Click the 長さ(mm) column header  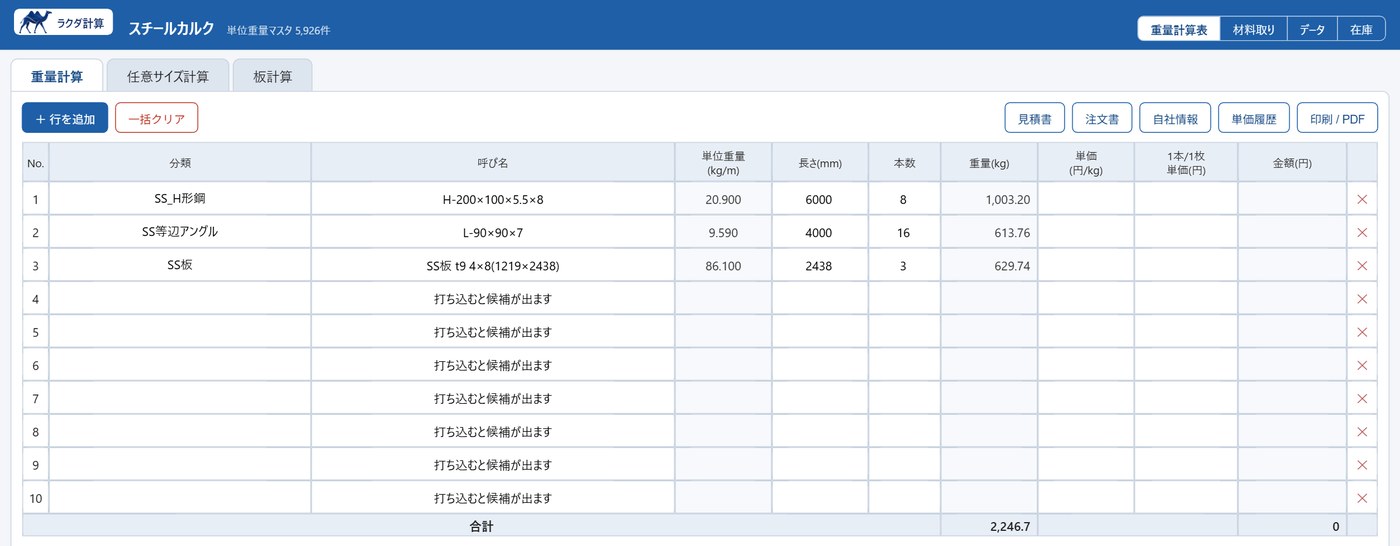[819, 162]
